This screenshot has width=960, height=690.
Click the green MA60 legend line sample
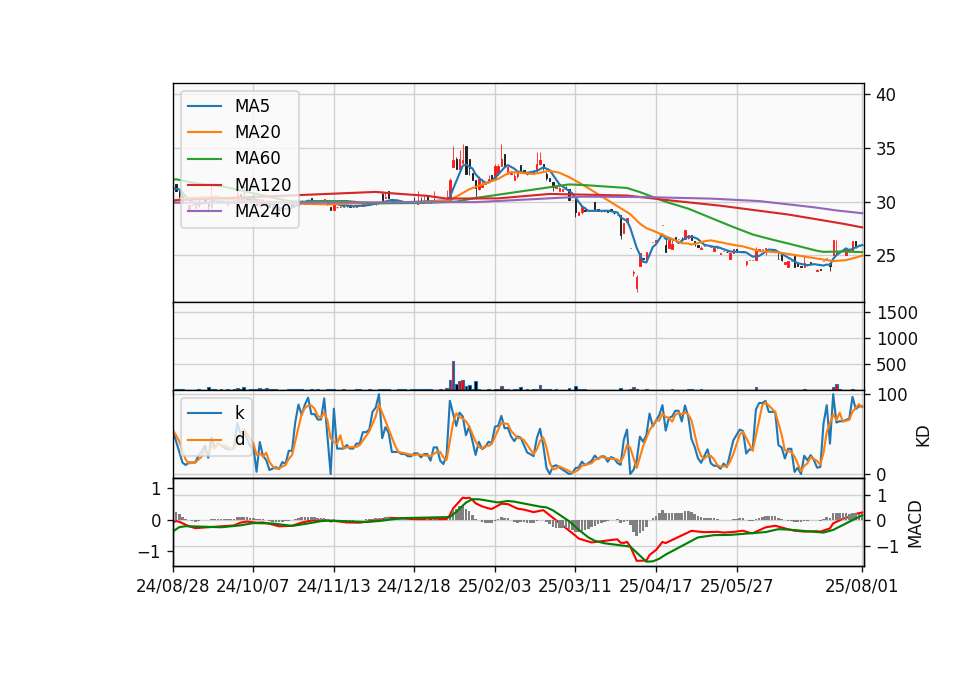(204, 159)
